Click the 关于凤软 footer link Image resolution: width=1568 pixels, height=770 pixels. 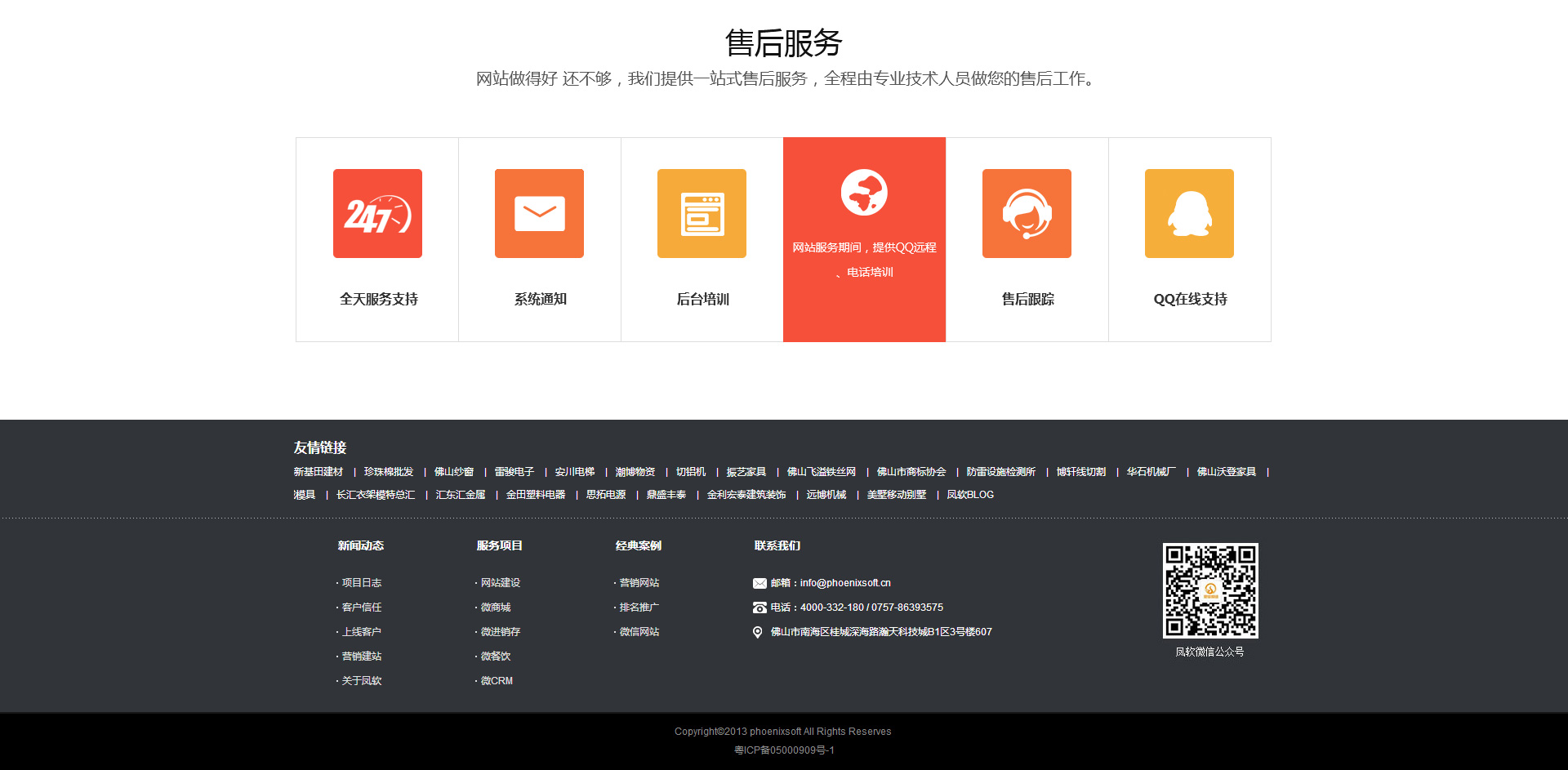coord(361,681)
